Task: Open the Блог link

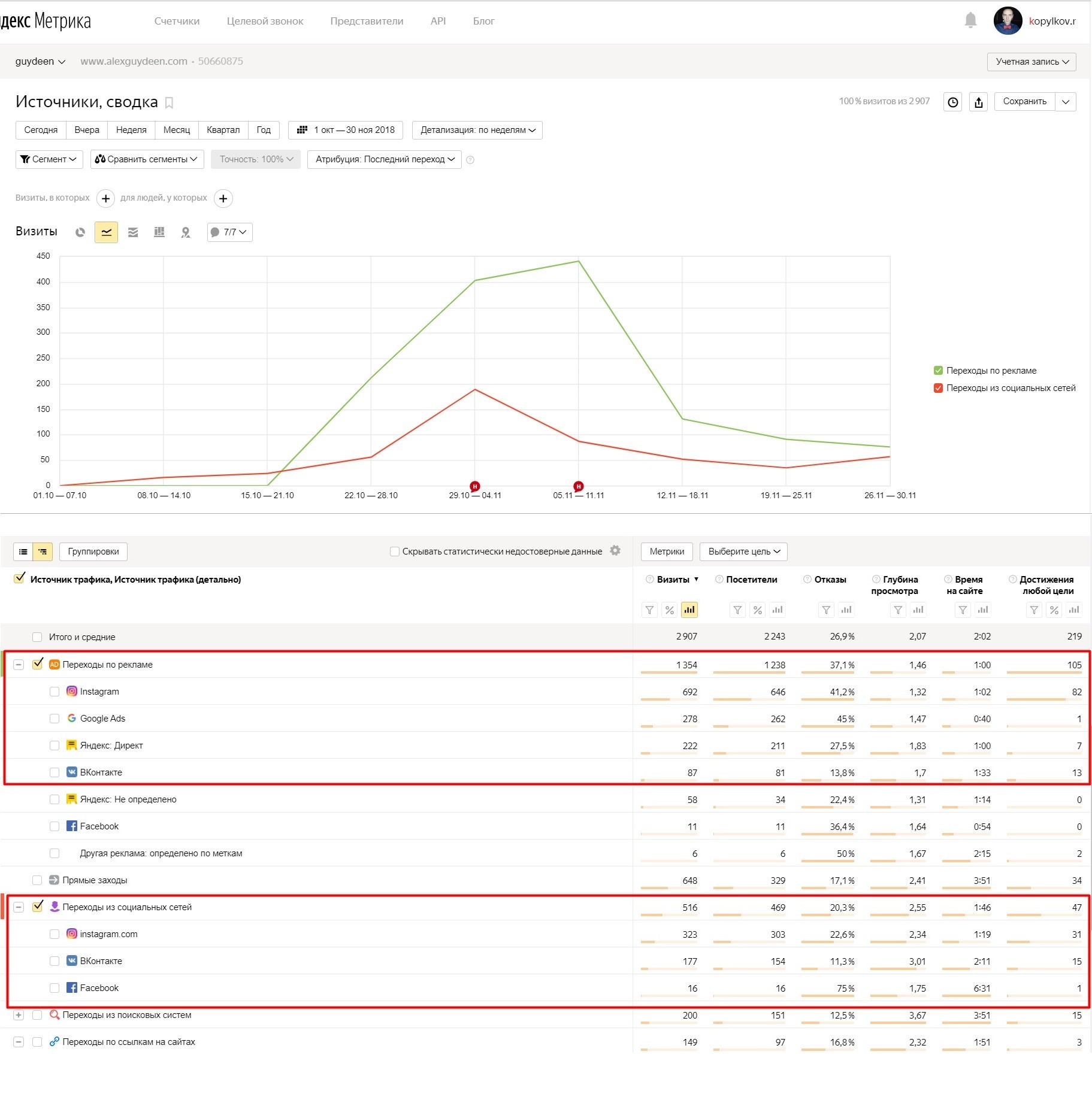Action: (x=484, y=21)
